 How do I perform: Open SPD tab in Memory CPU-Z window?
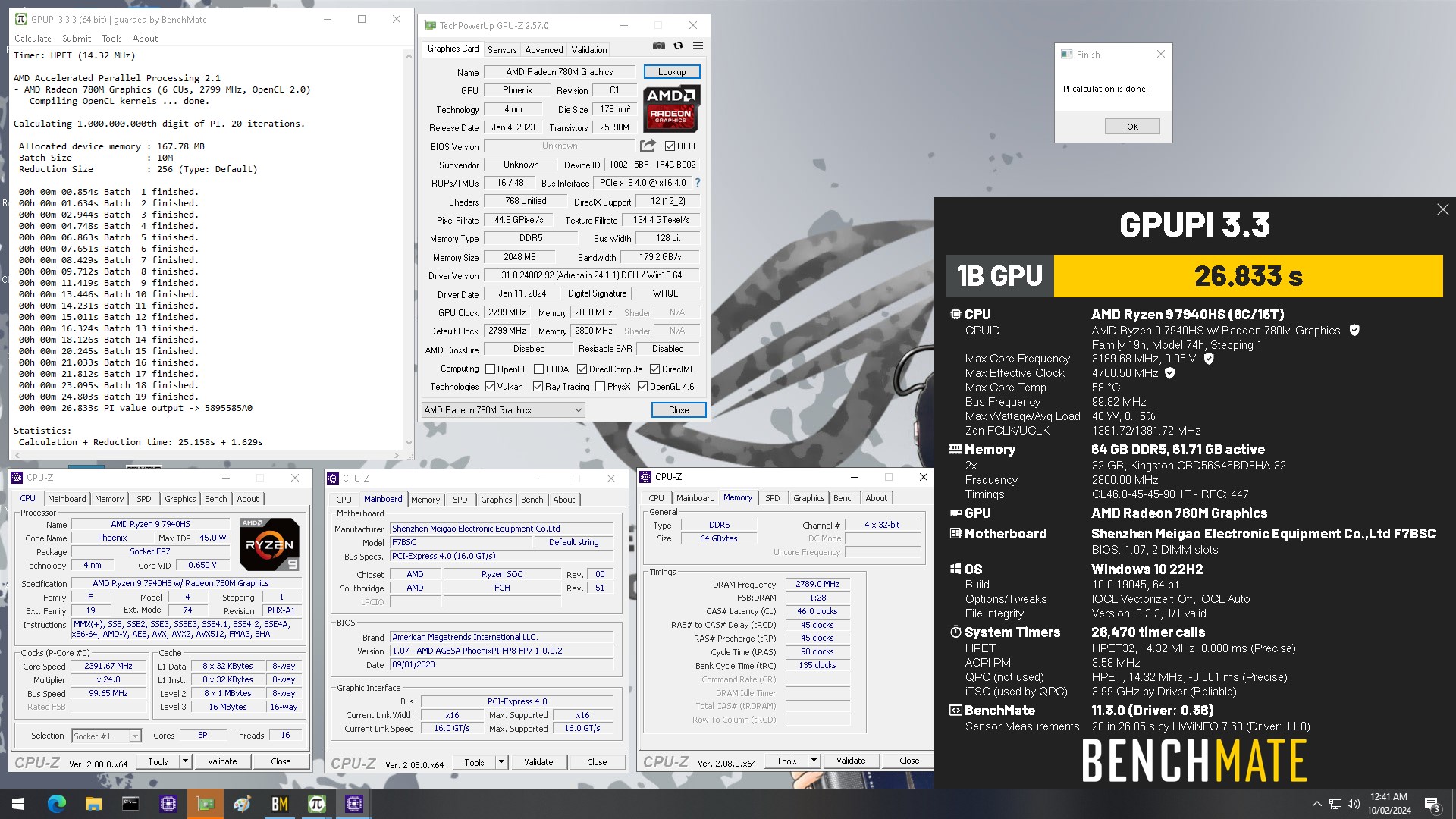click(x=772, y=498)
